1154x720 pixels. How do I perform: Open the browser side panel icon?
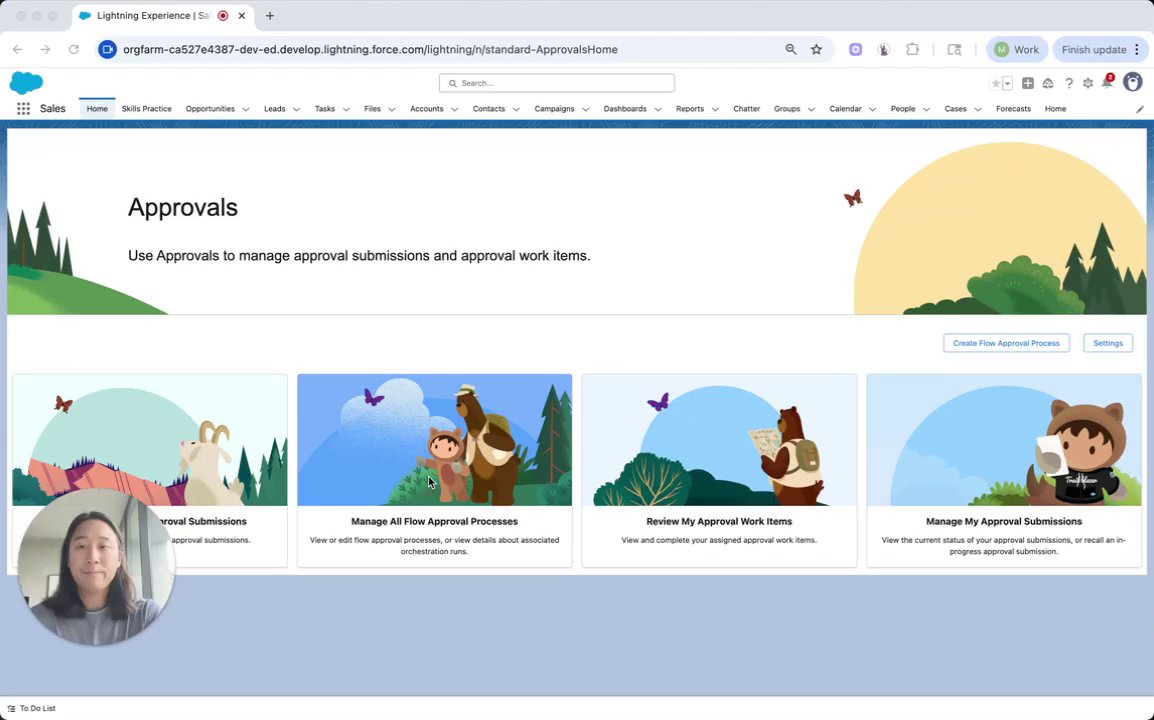955,49
